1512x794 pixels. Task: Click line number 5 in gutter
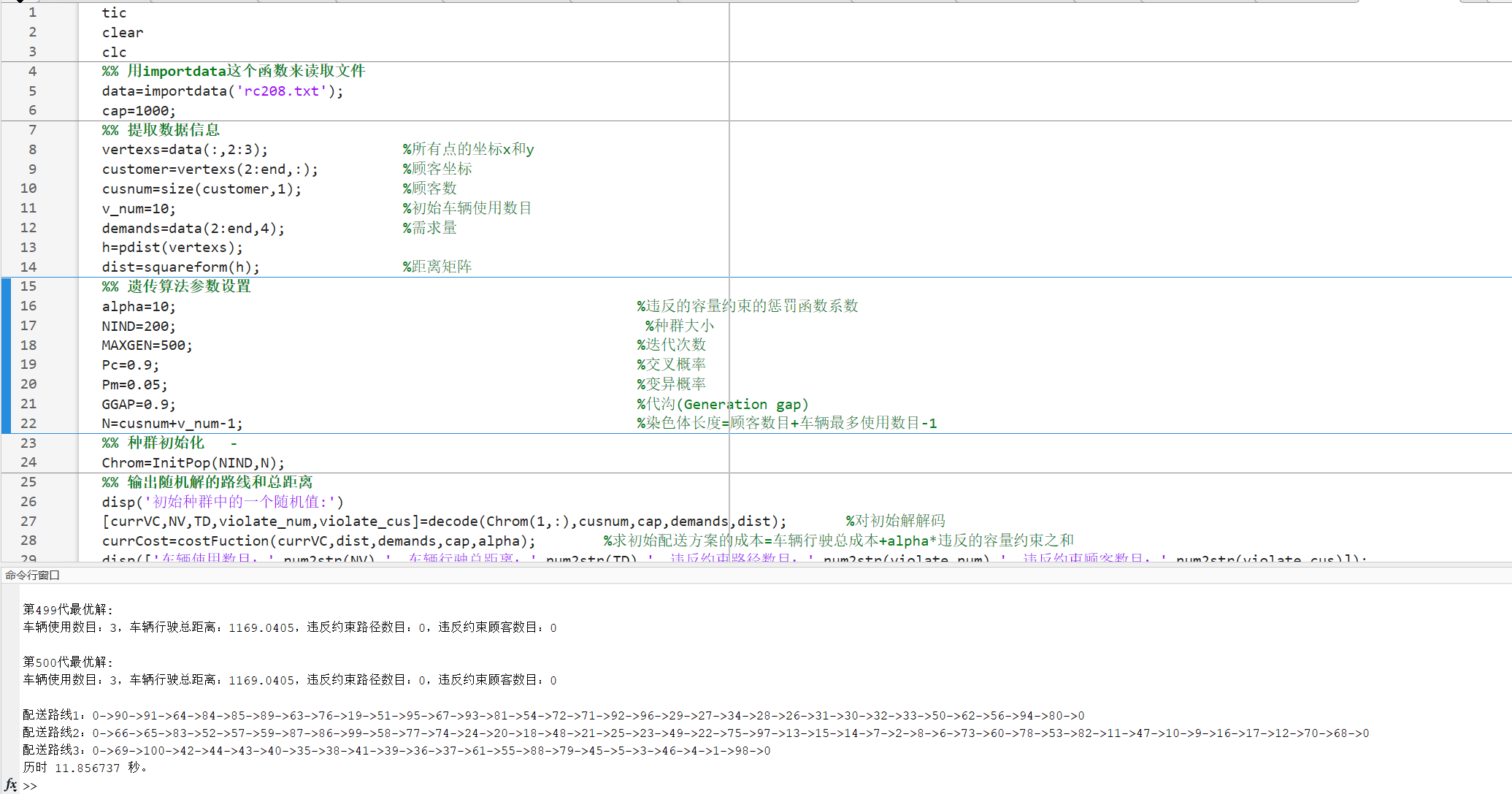click(x=32, y=91)
